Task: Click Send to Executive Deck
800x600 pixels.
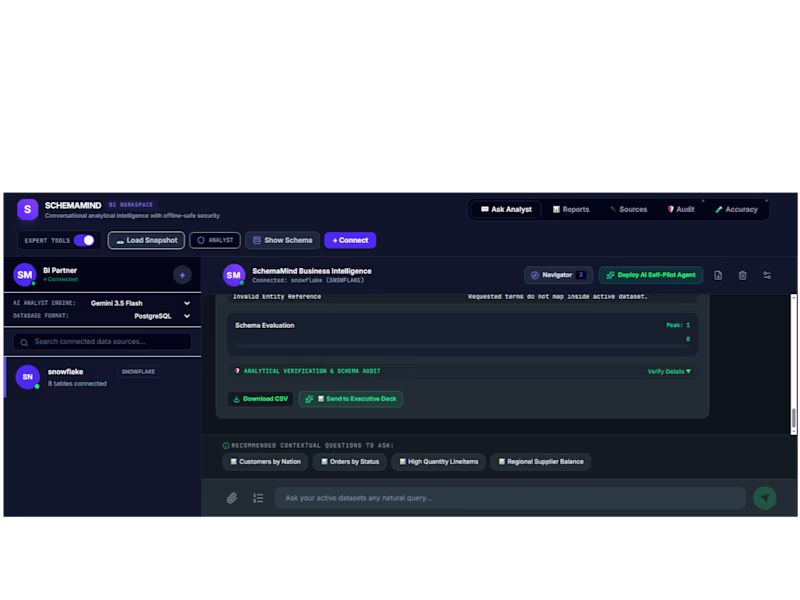Action: pyautogui.click(x=351, y=399)
